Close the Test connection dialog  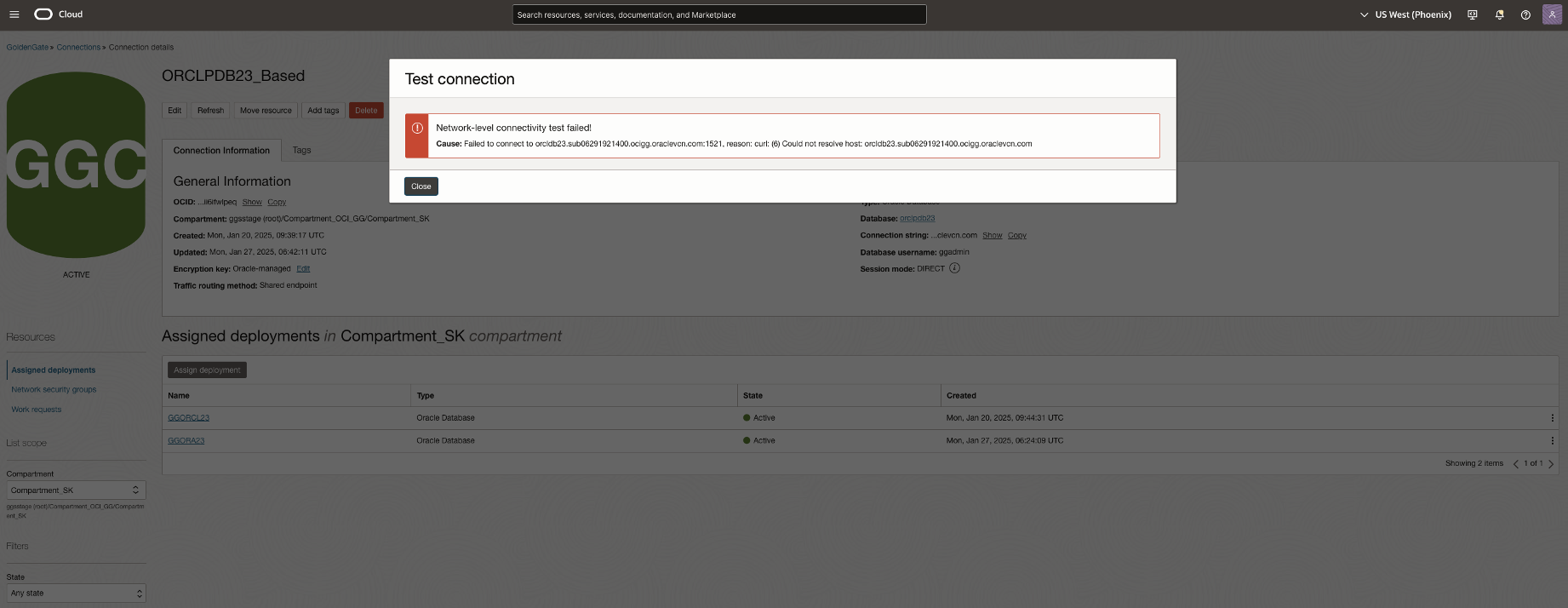(421, 186)
